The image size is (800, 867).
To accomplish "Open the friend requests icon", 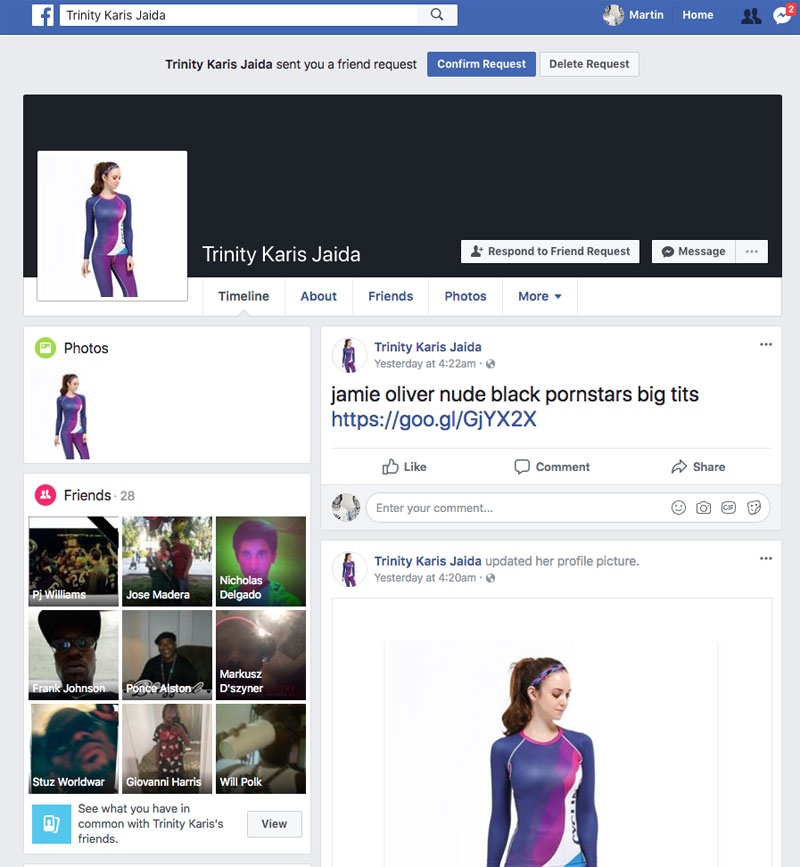I will [750, 16].
